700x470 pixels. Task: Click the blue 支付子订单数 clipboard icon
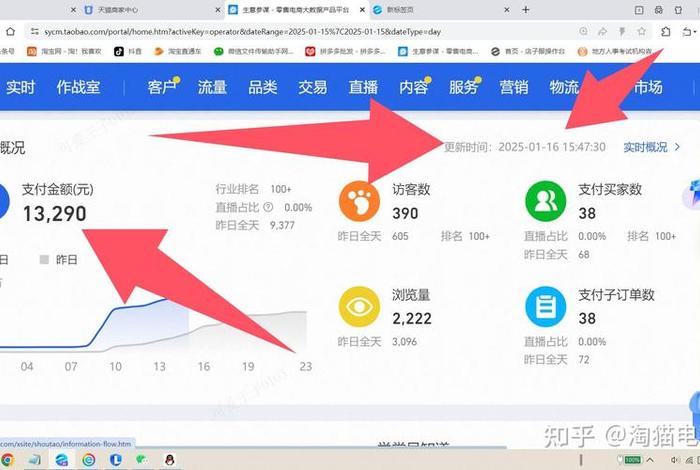(x=546, y=307)
